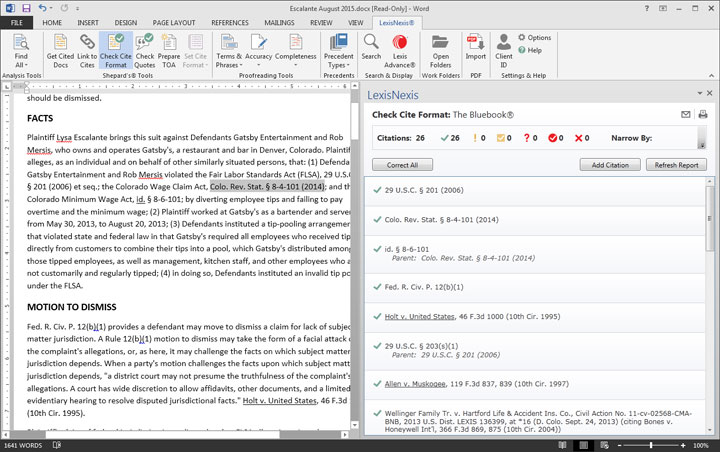Open Allen v. Muskogee citation link
This screenshot has width=720, height=452.
[415, 384]
